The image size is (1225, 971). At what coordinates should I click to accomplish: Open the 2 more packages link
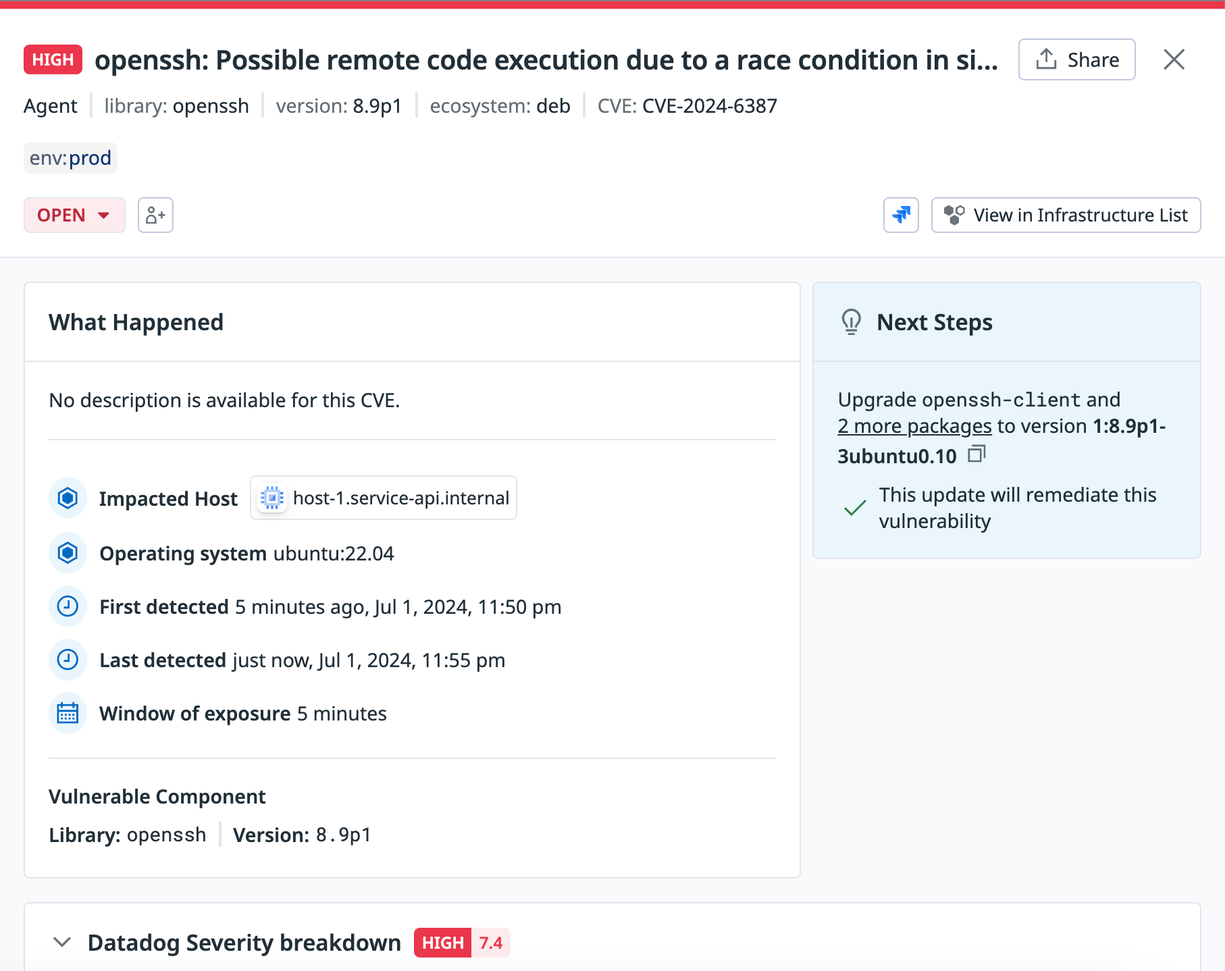point(914,426)
